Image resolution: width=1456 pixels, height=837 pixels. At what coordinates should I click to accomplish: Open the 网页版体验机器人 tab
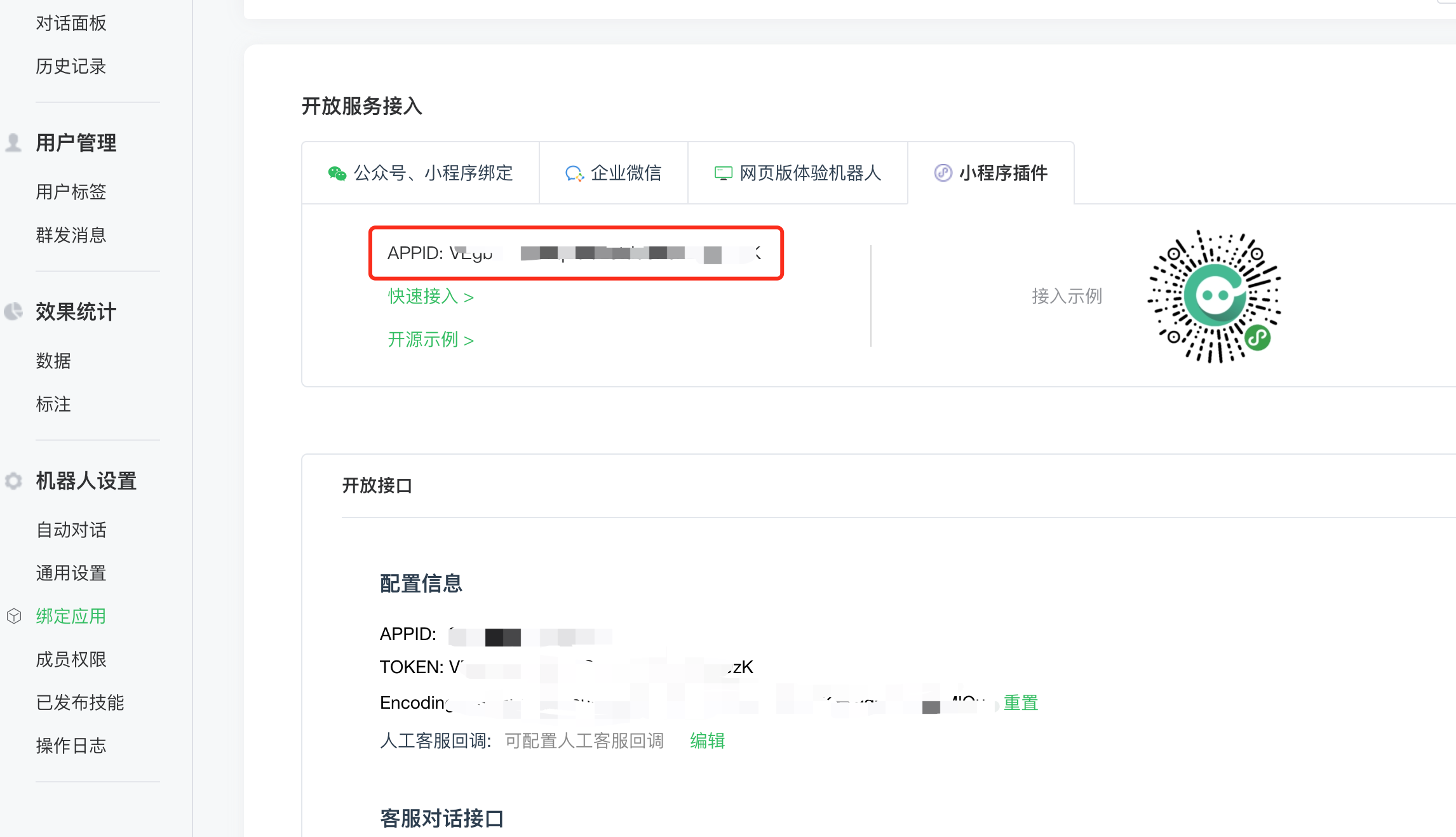pyautogui.click(x=810, y=173)
